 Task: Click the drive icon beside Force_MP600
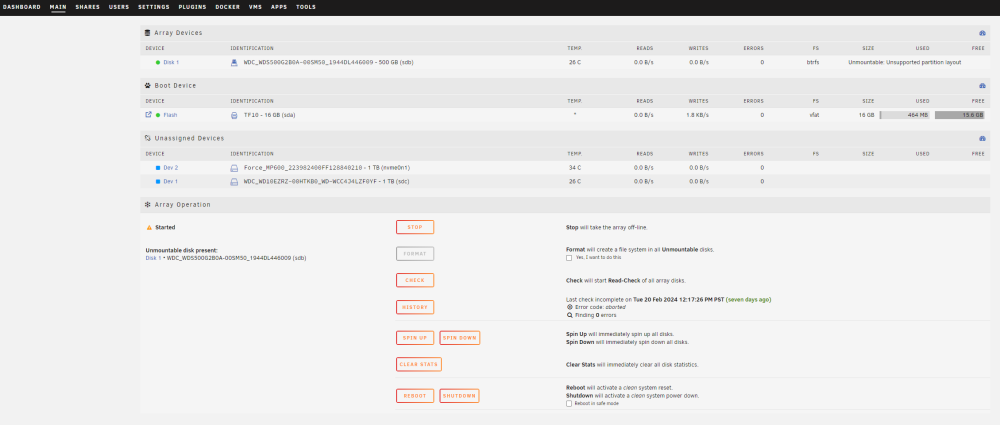(234, 168)
